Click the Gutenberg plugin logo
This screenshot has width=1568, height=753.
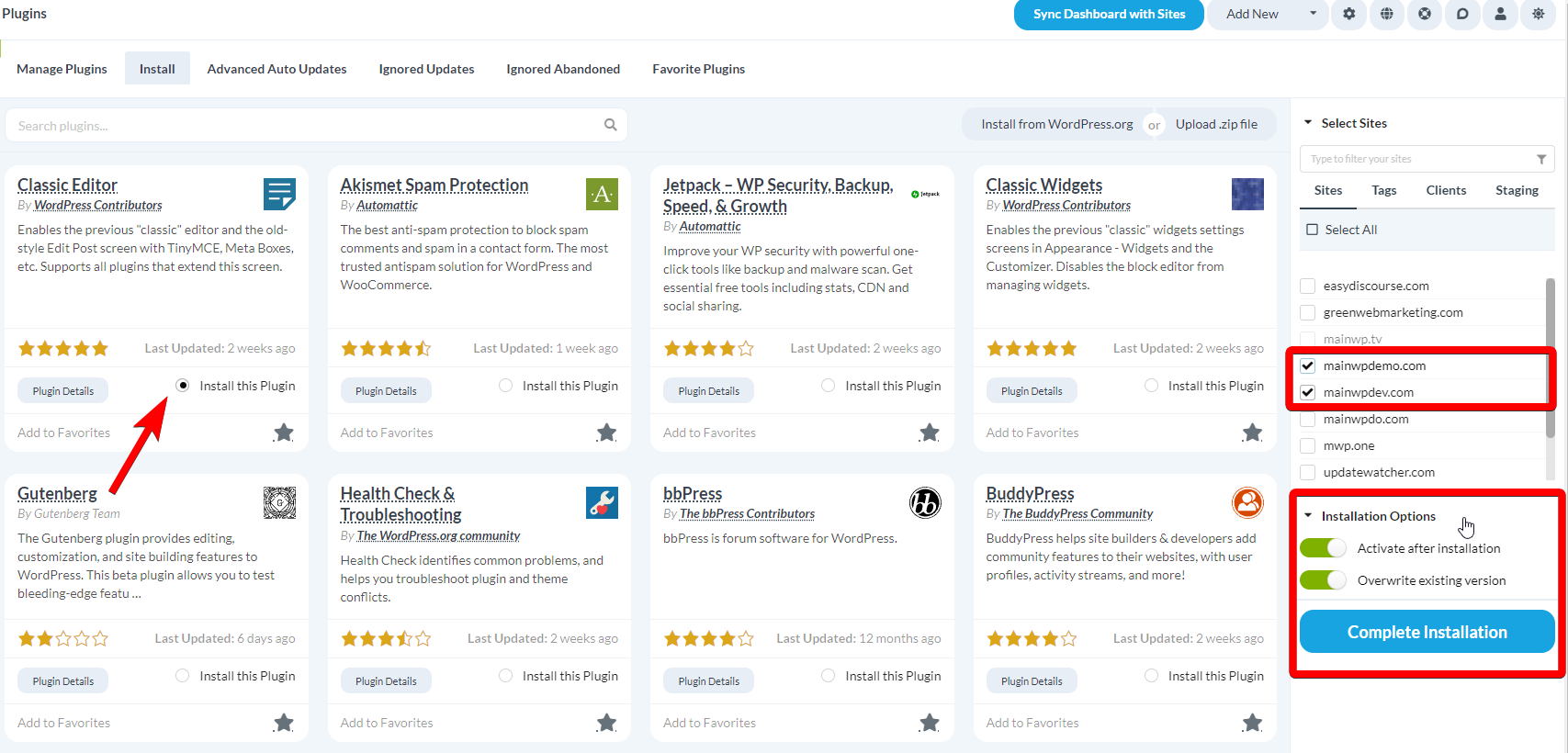[279, 502]
